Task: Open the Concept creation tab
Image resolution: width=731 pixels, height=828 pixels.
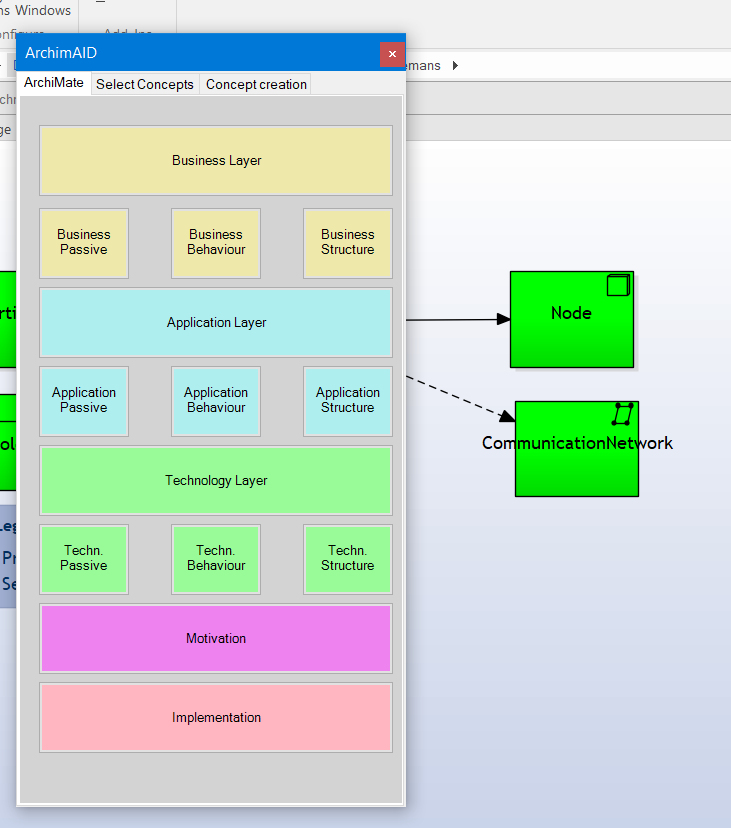Action: tap(256, 84)
